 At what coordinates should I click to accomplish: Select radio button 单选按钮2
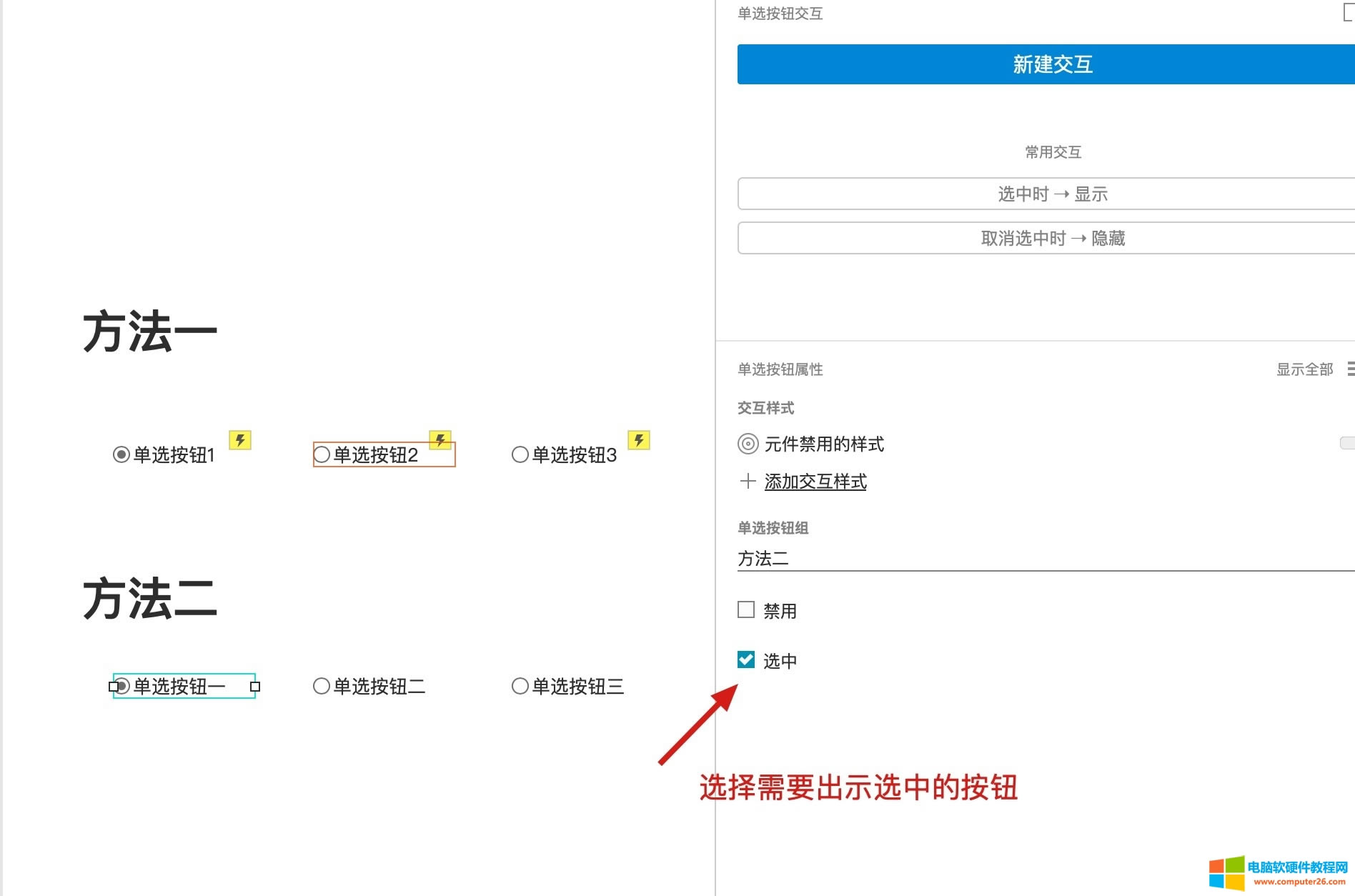[x=322, y=454]
